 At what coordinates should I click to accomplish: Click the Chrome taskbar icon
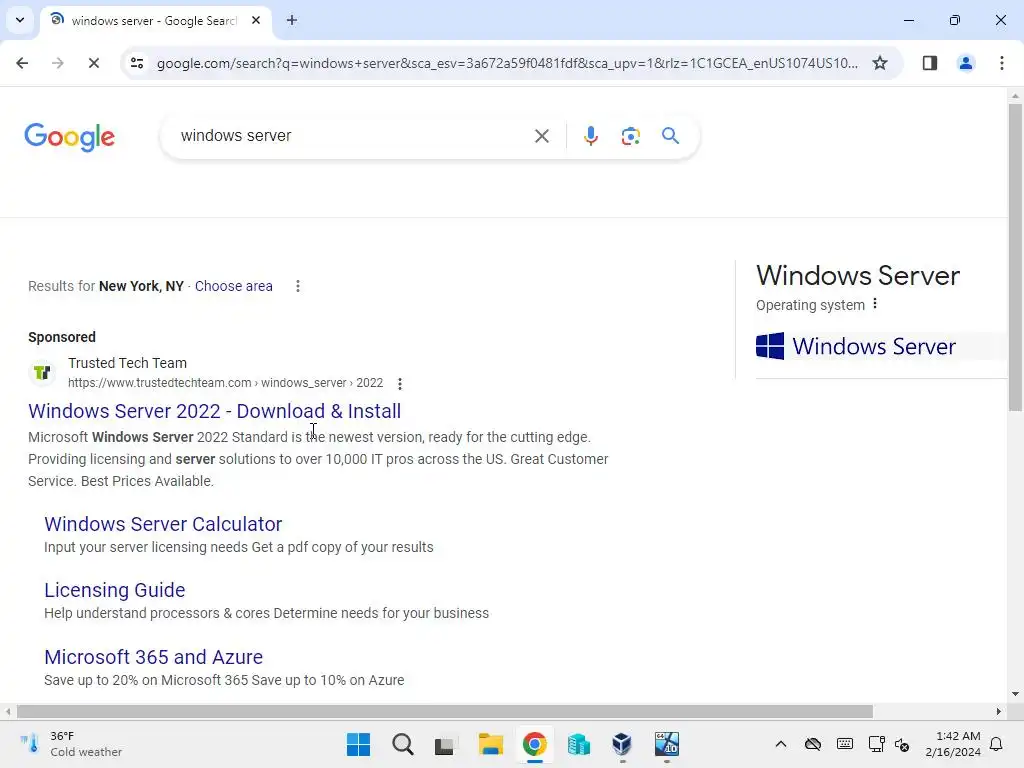(534, 744)
